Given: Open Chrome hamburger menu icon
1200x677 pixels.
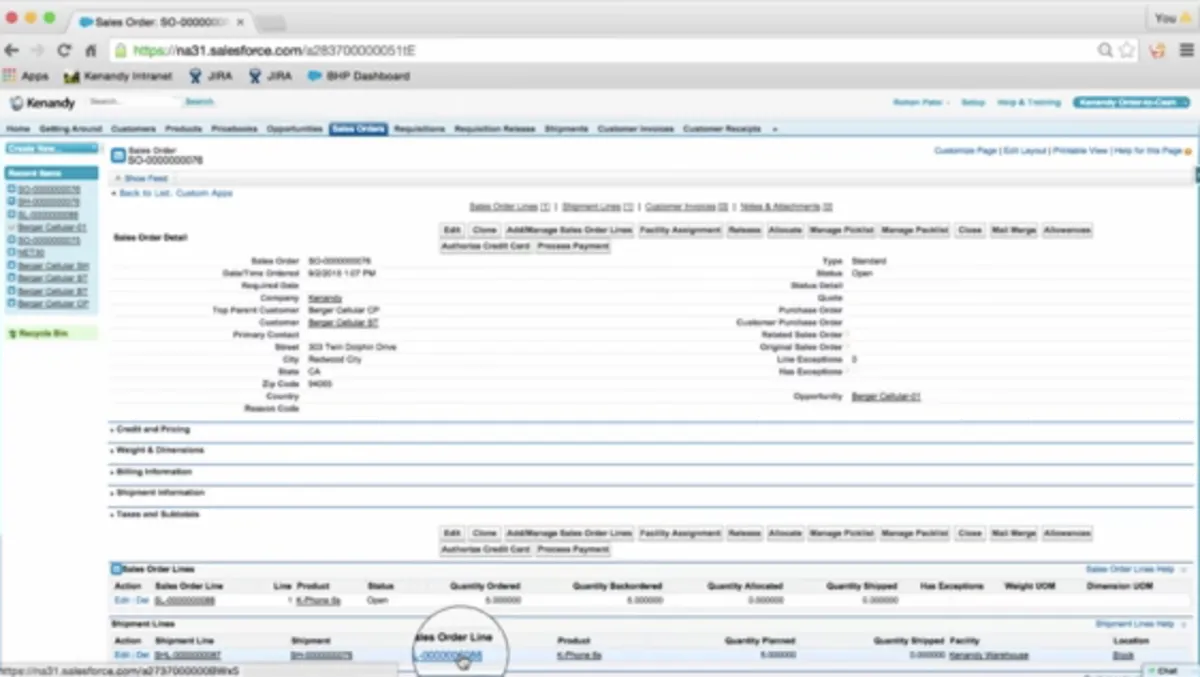Looking at the screenshot, I should 1186,50.
